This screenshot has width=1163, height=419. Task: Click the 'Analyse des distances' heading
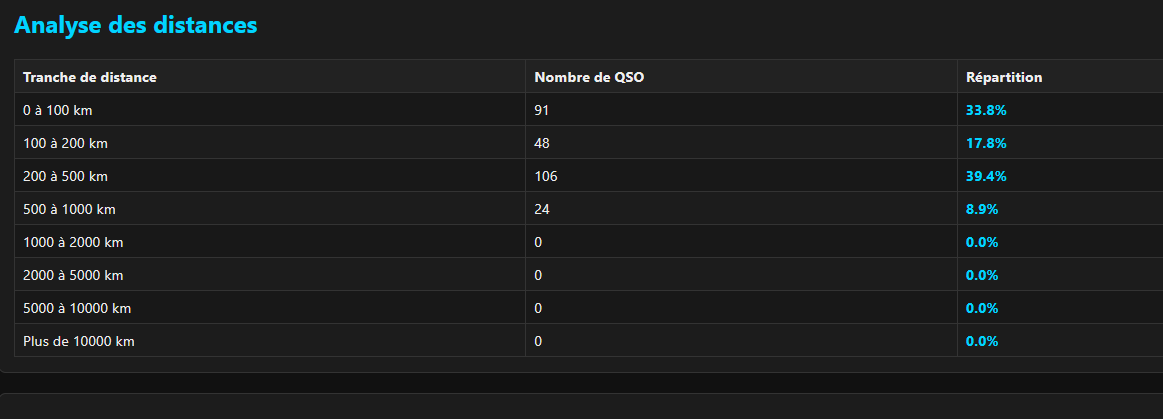coord(136,25)
